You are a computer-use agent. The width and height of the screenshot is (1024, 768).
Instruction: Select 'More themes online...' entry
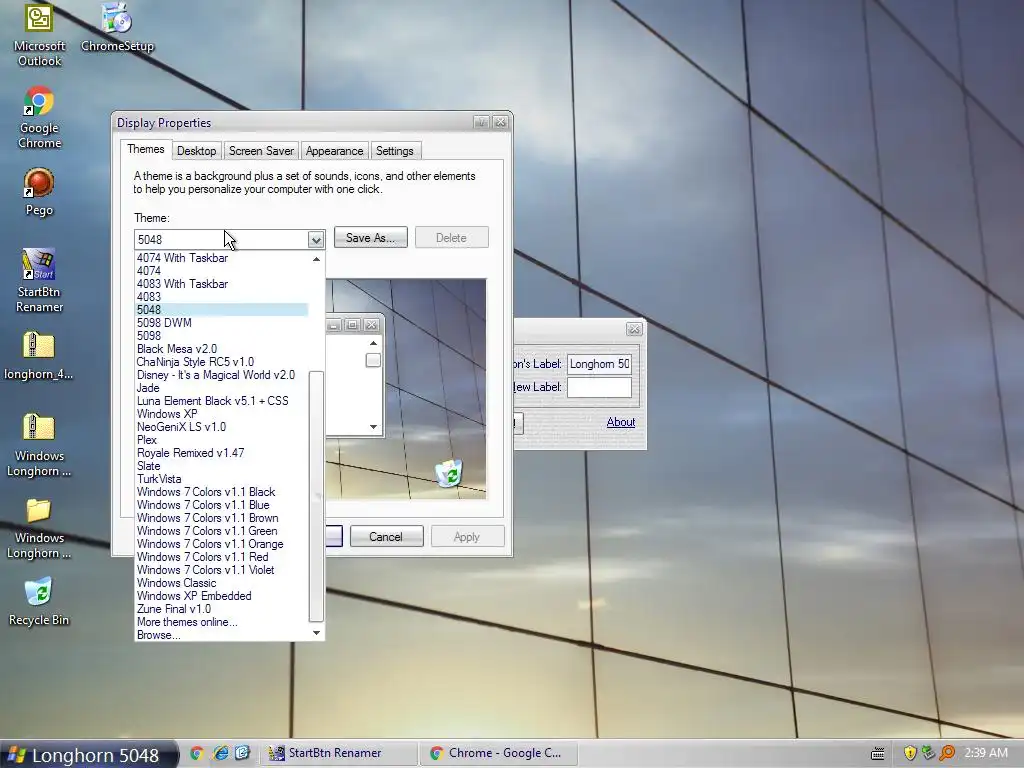coord(221,622)
